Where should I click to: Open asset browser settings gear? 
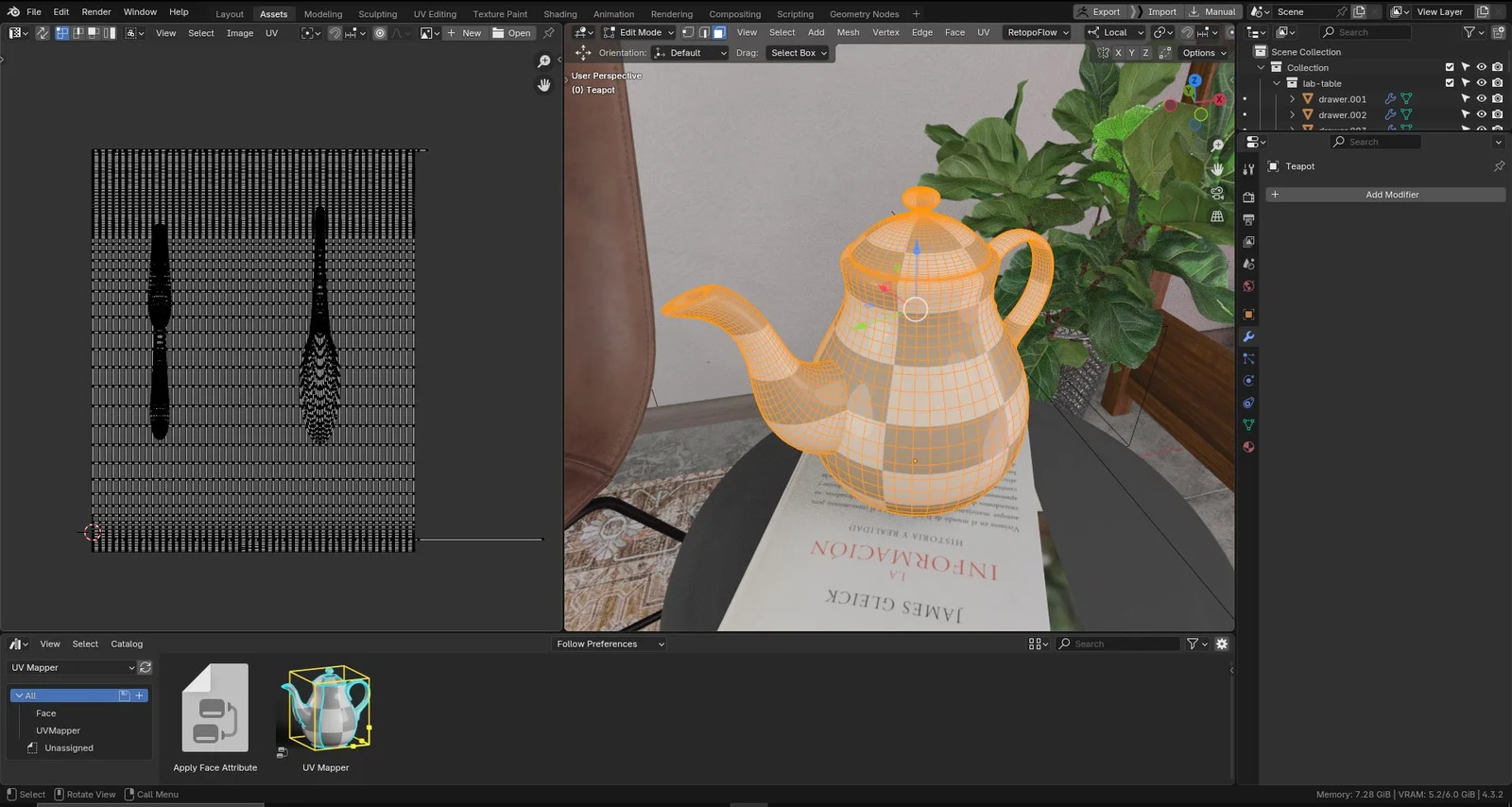pyautogui.click(x=1222, y=644)
